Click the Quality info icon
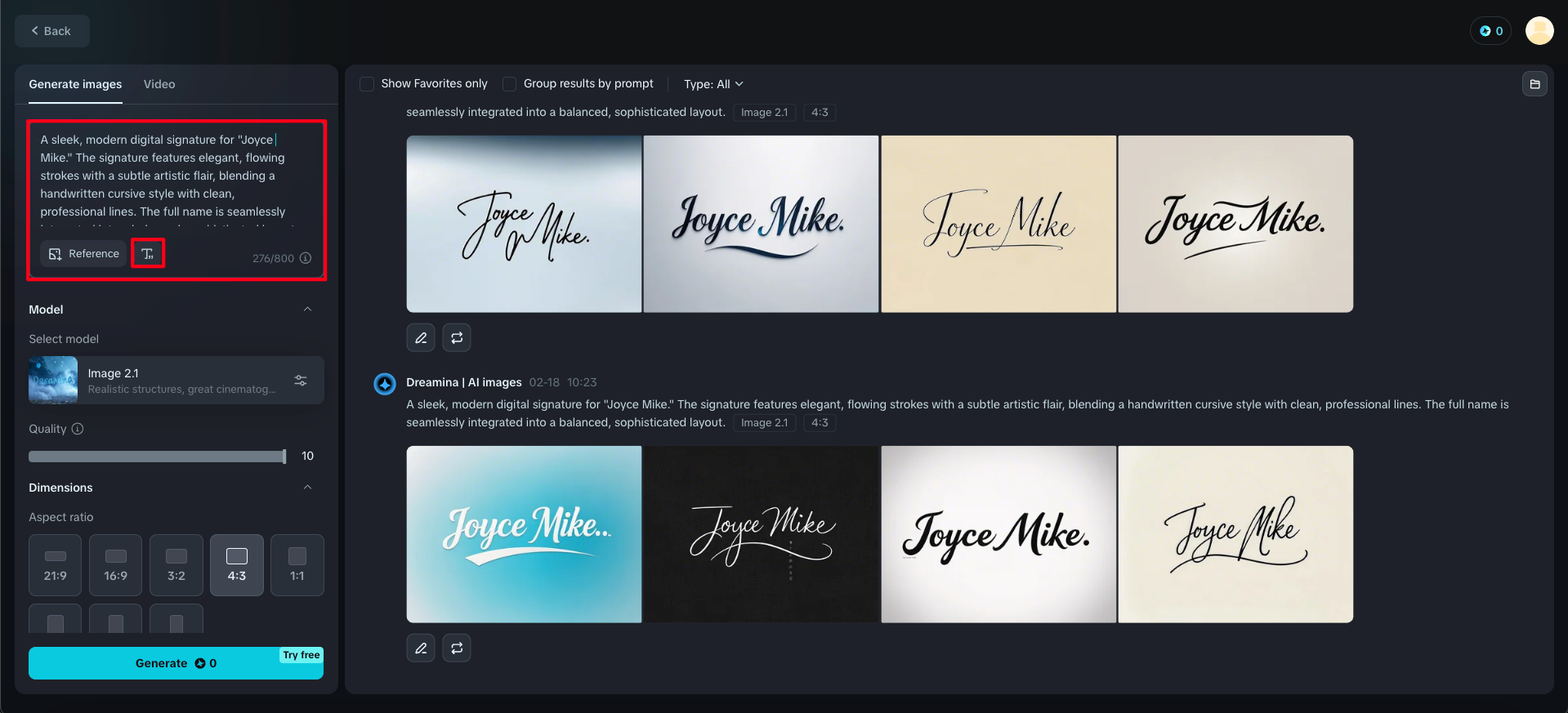 pyautogui.click(x=78, y=429)
